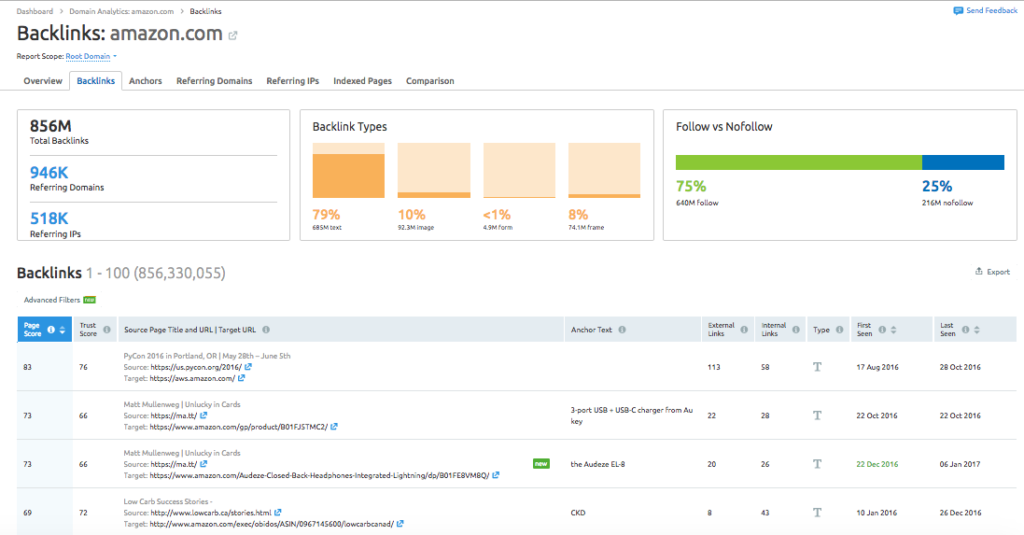Show info for External Links column
The height and width of the screenshot is (535, 1024).
(744, 330)
